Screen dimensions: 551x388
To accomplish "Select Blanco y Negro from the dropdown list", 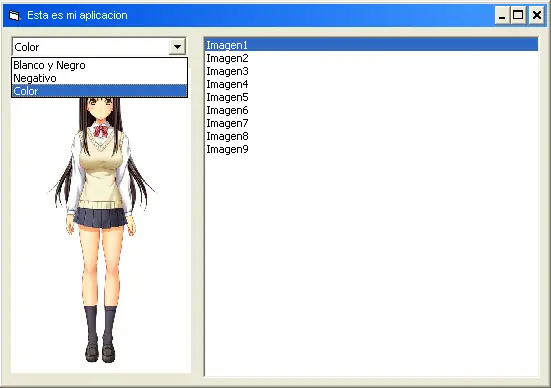I will pos(99,65).
